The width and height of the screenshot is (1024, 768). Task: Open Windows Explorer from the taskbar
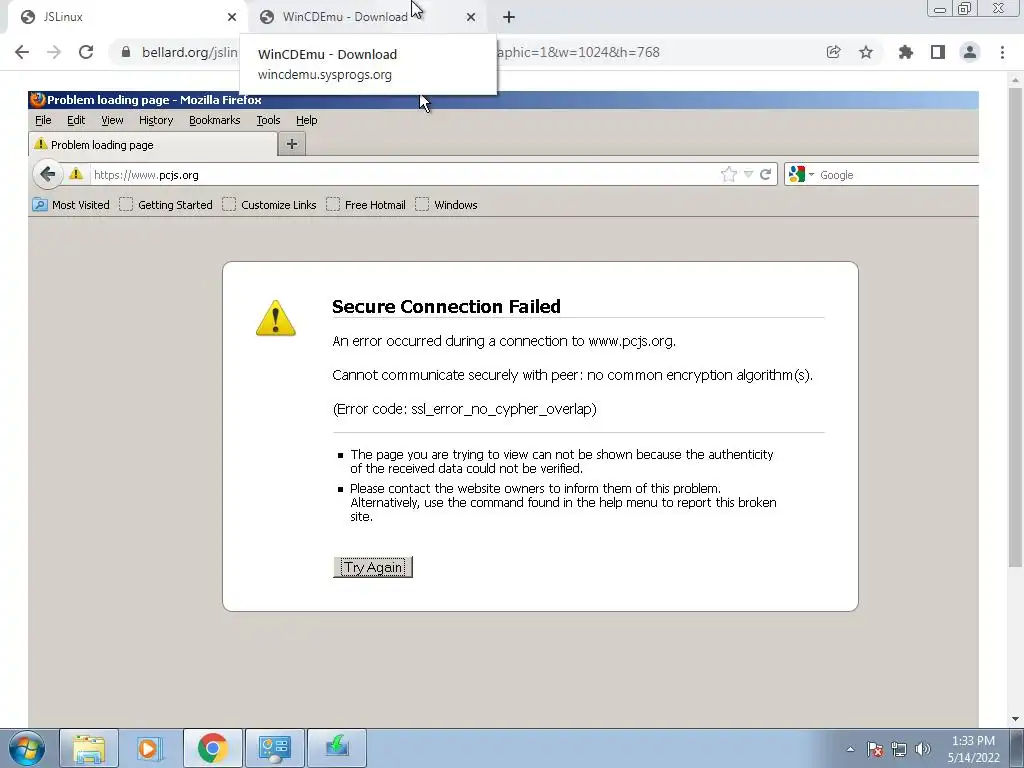pos(89,748)
